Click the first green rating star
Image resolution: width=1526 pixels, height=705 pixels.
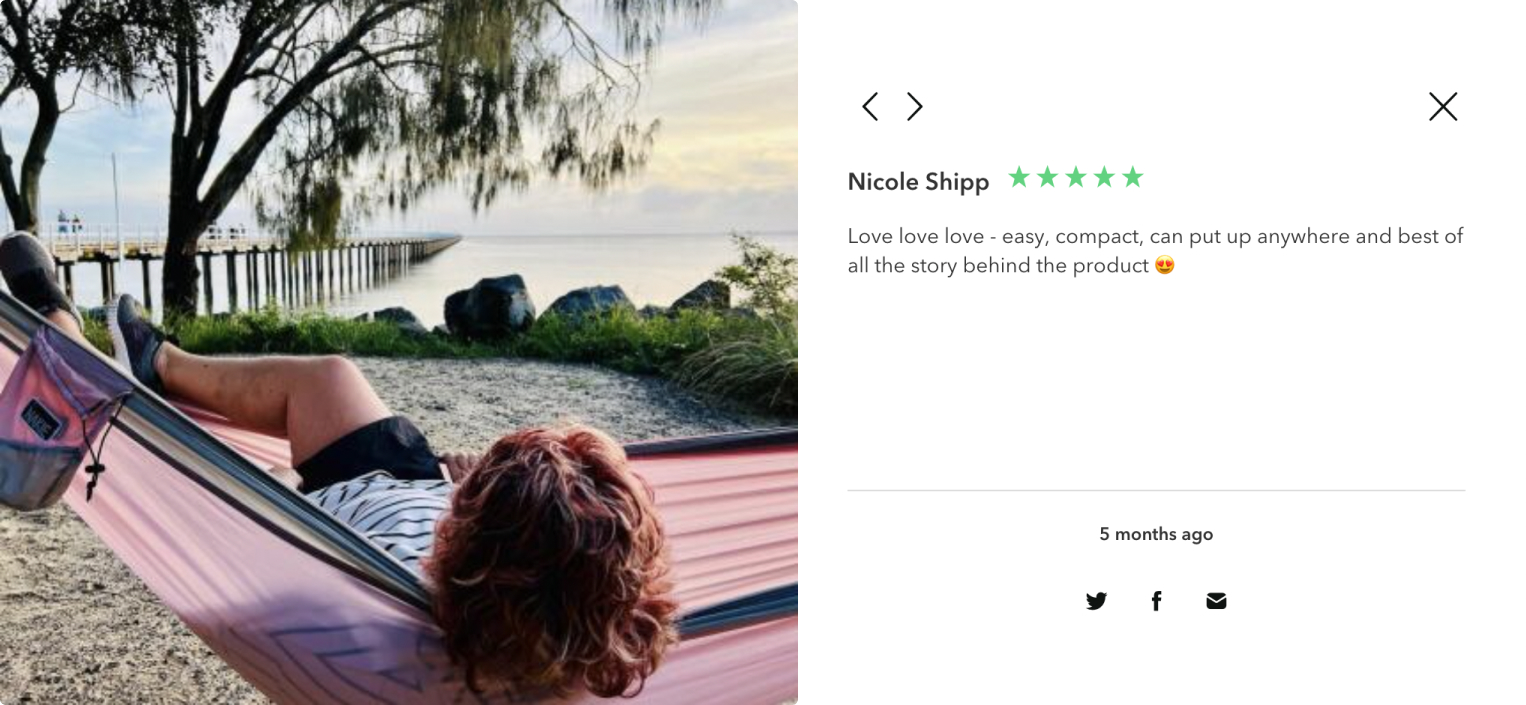[x=1019, y=178]
